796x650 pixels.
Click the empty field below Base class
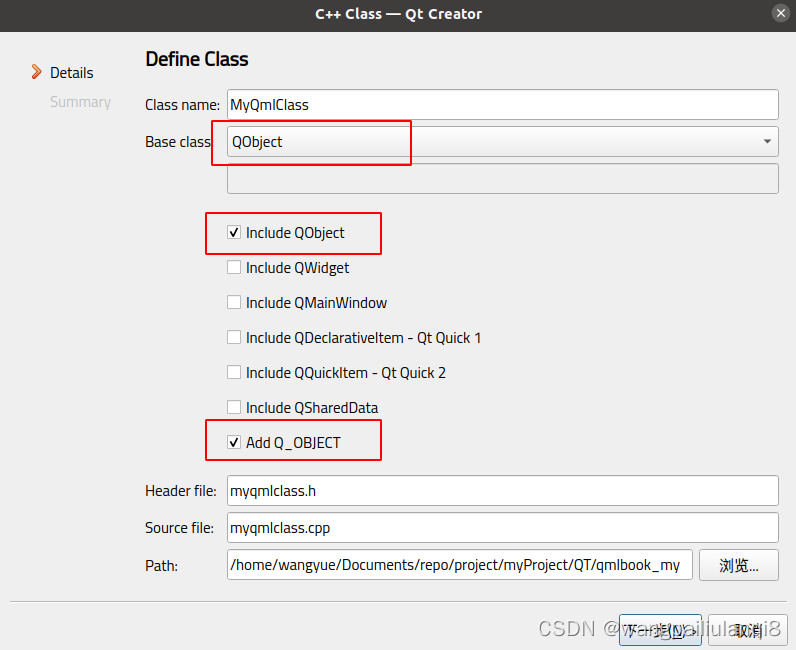click(x=503, y=178)
